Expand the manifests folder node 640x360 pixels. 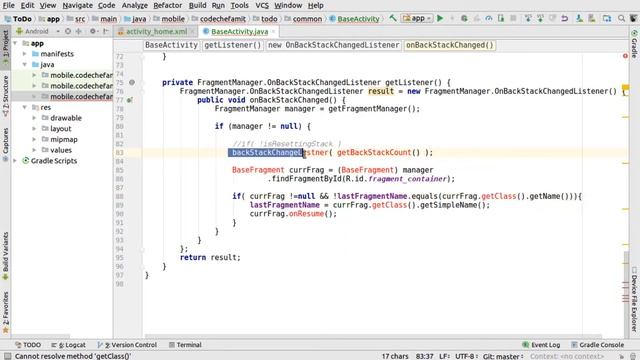pos(25,54)
